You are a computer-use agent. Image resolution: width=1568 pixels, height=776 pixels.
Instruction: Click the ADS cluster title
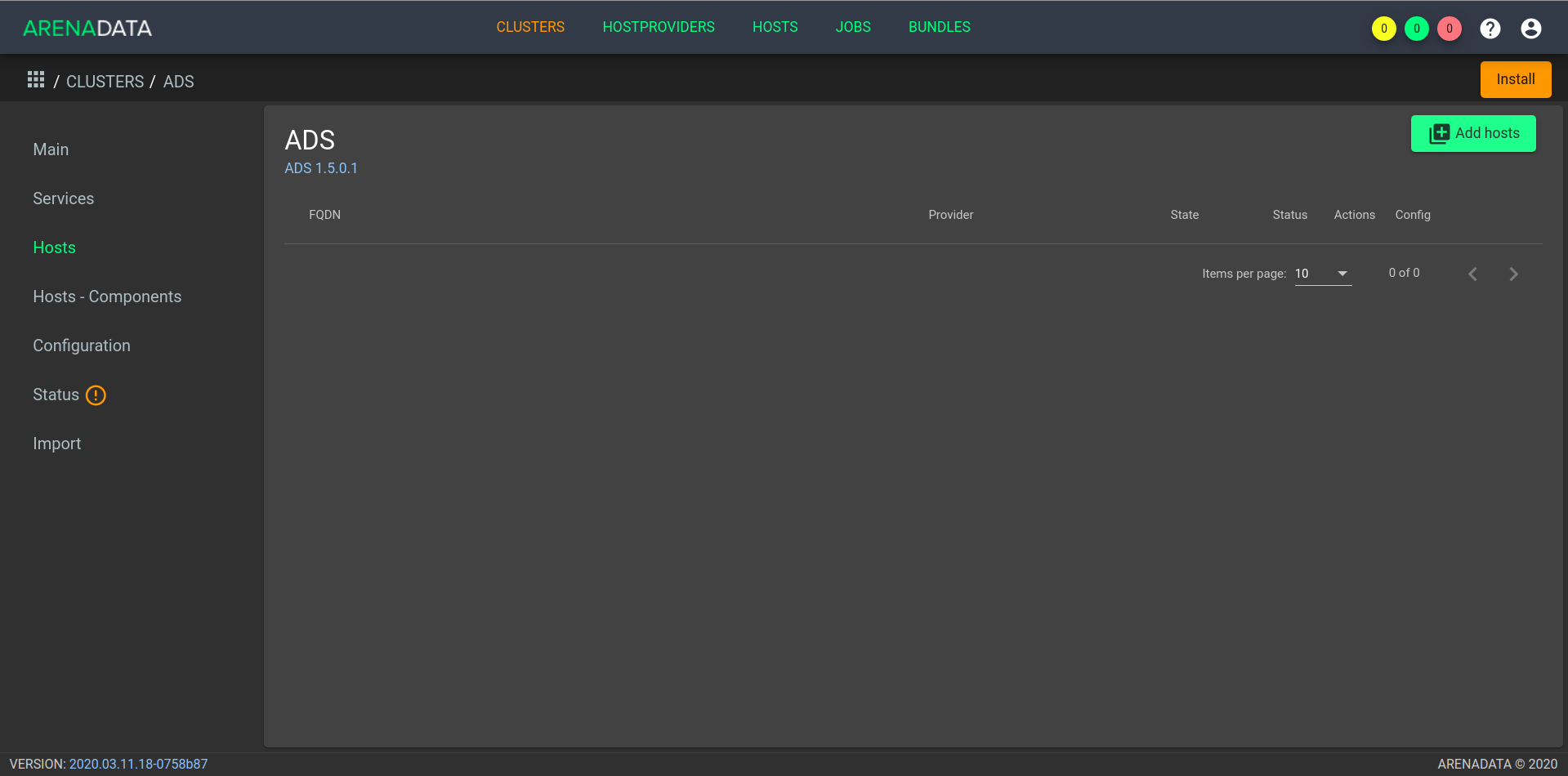310,140
